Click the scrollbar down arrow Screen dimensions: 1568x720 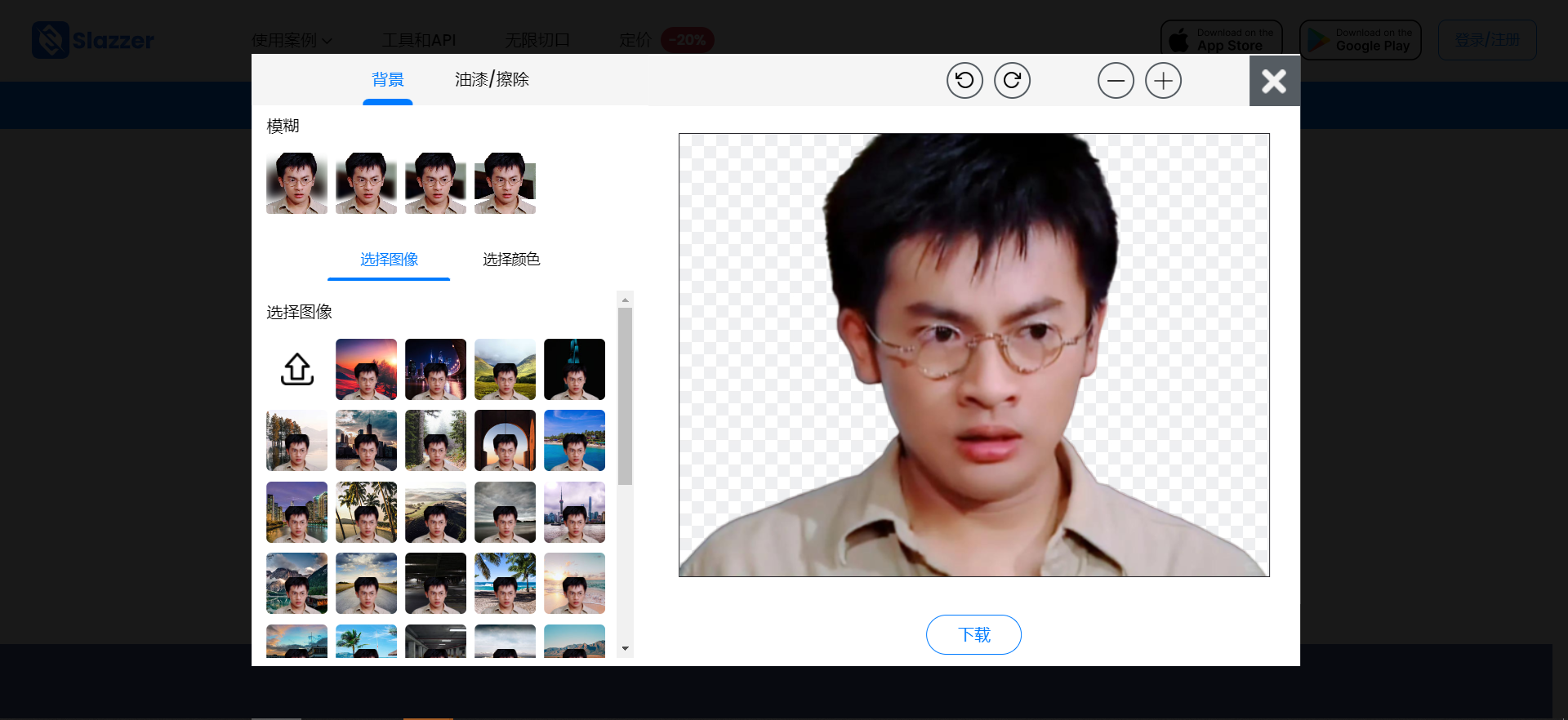point(625,649)
